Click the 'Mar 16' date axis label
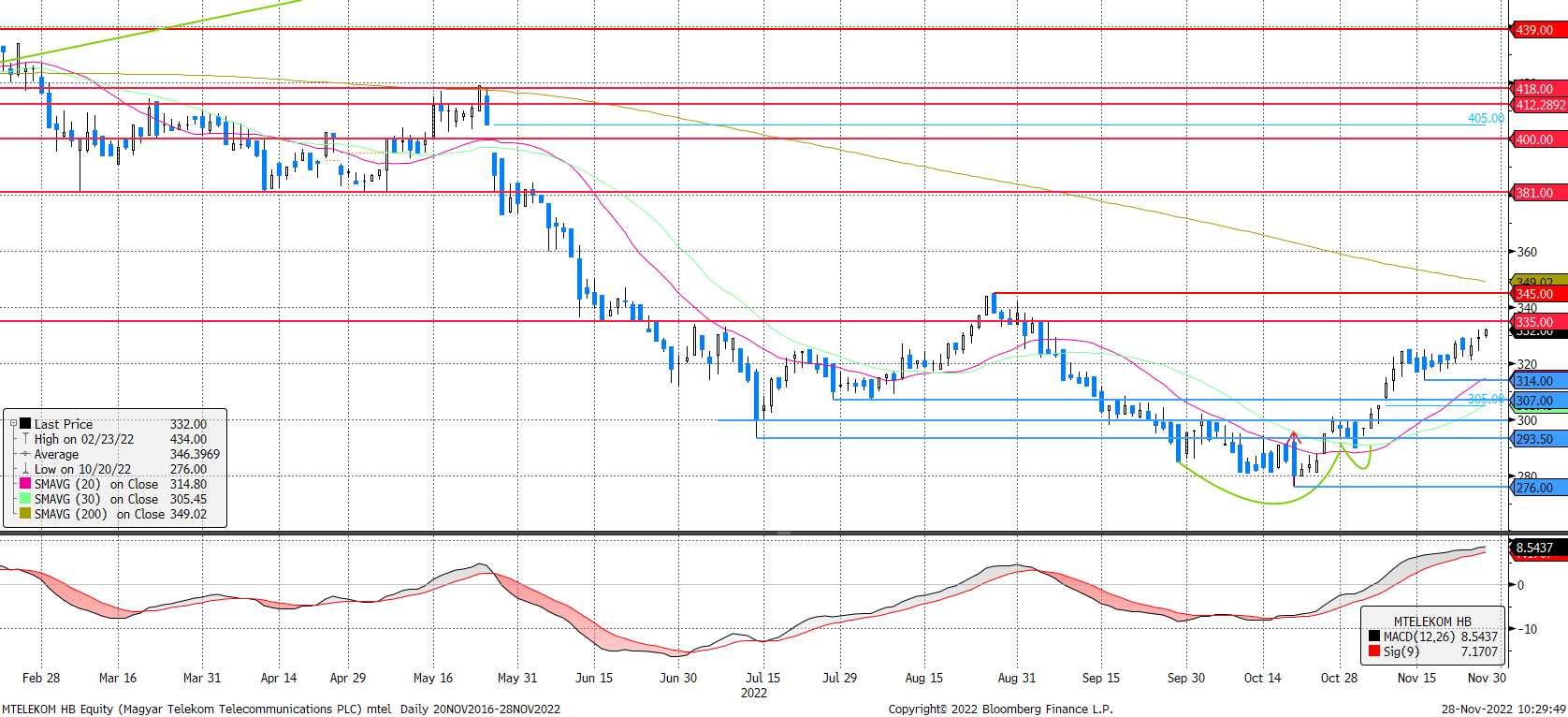This screenshot has height=717, width=1568. 118,678
